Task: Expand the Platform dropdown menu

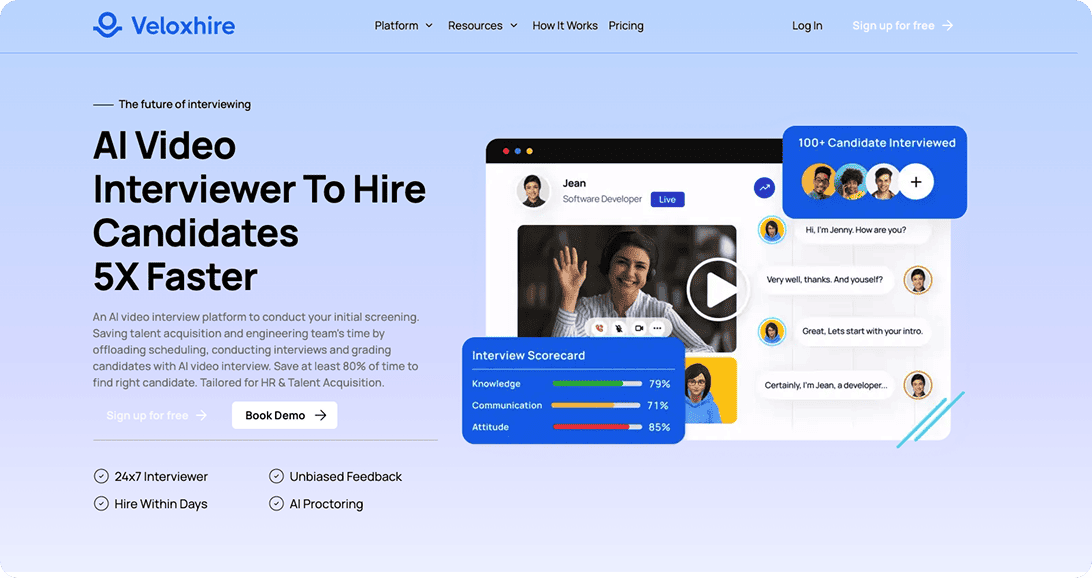Action: coord(404,26)
